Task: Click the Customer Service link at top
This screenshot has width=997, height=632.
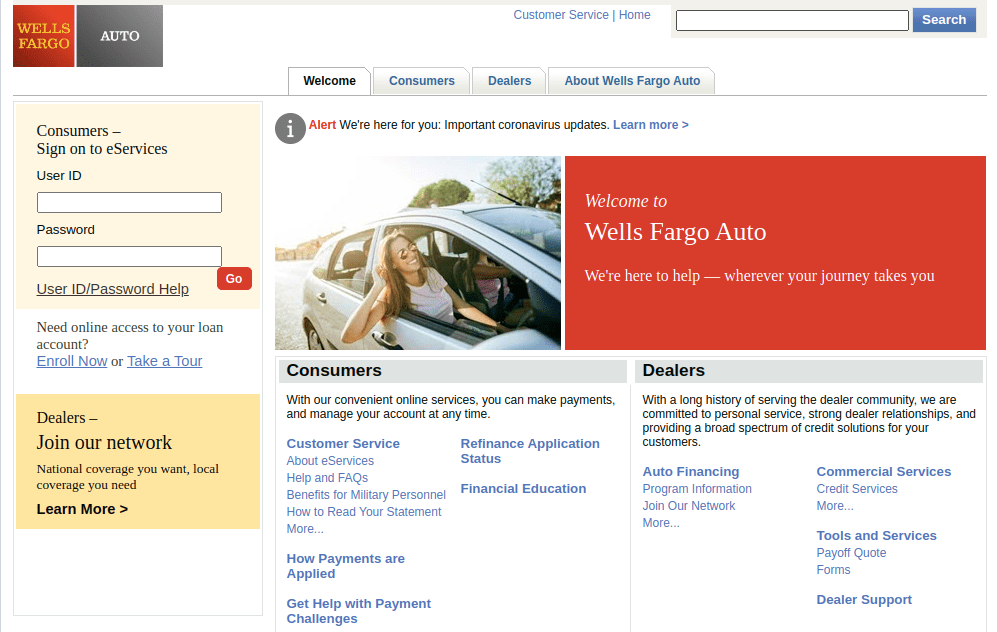Action: pos(561,15)
